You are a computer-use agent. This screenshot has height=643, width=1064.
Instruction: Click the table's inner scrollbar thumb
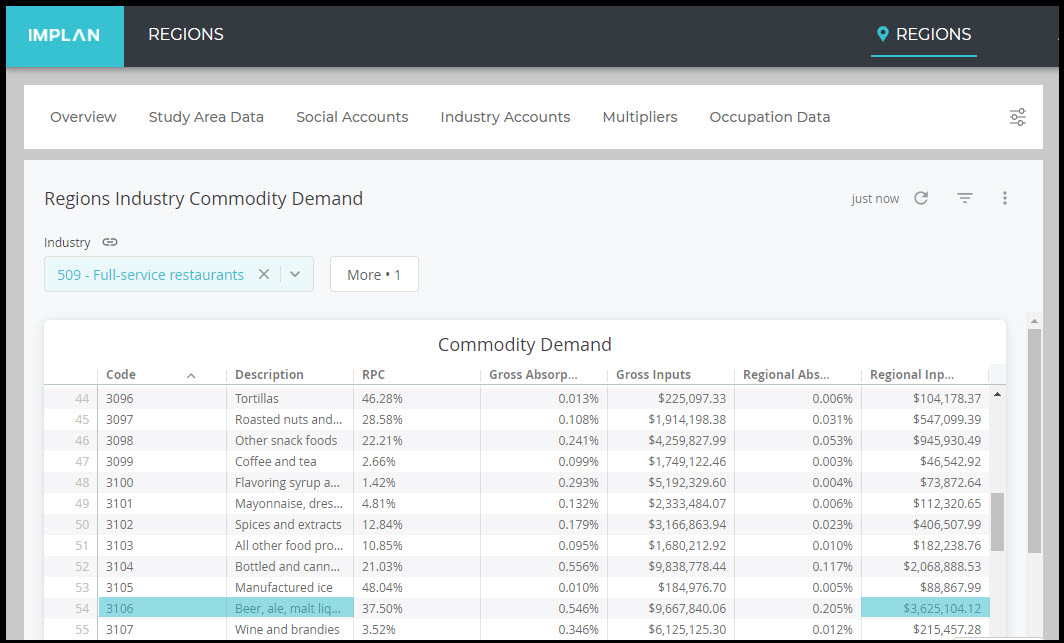click(997, 522)
